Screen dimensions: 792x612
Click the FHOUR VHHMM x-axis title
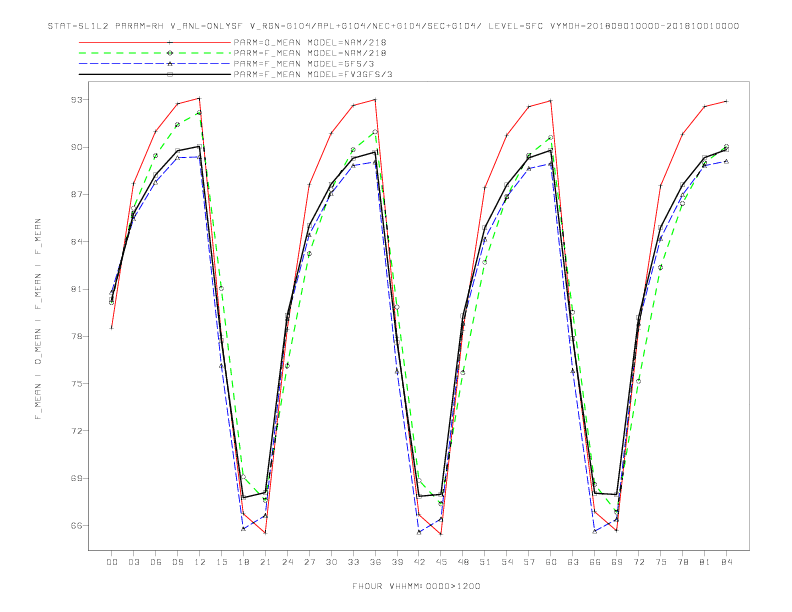point(416,587)
